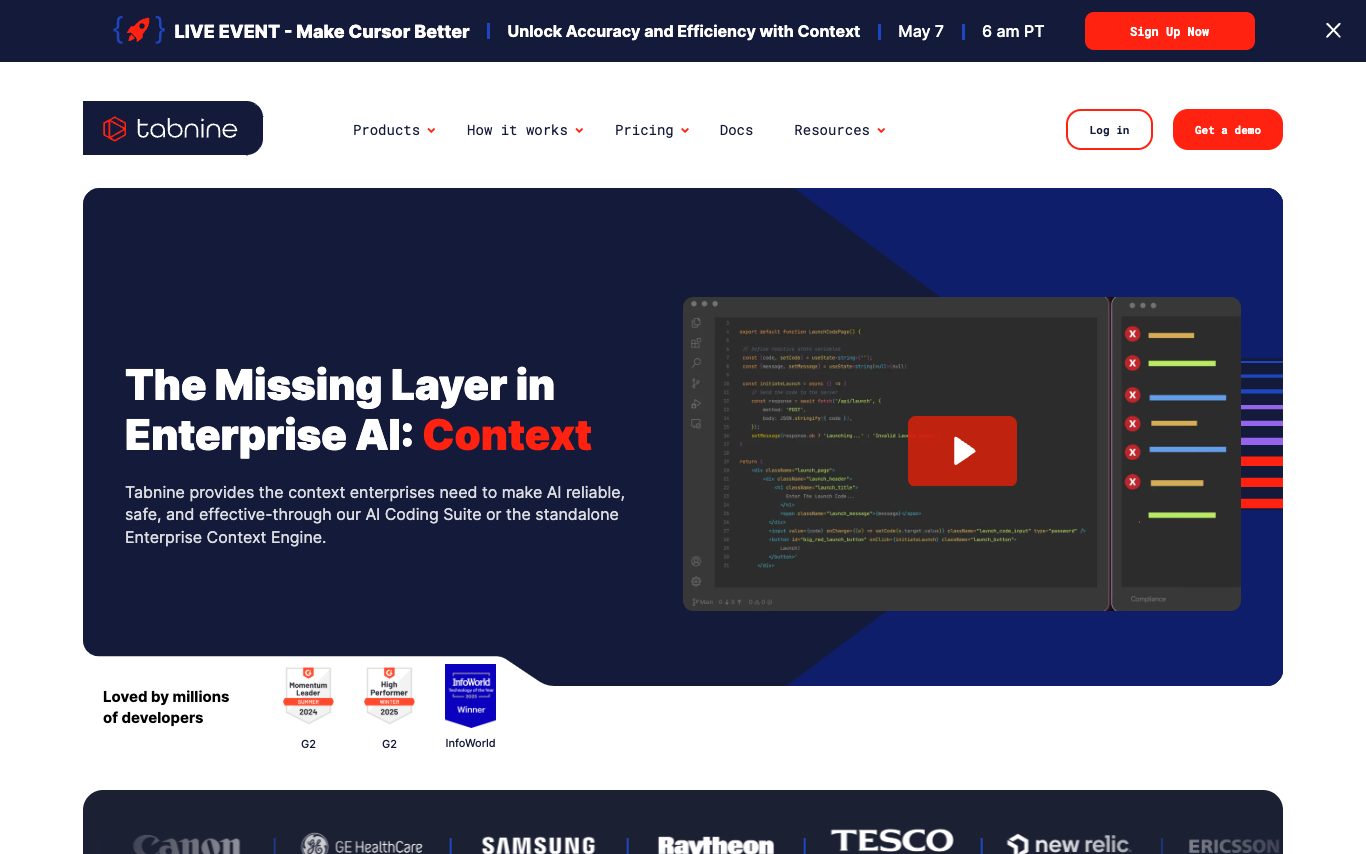Click the GE HealthCare logo

(x=362, y=845)
